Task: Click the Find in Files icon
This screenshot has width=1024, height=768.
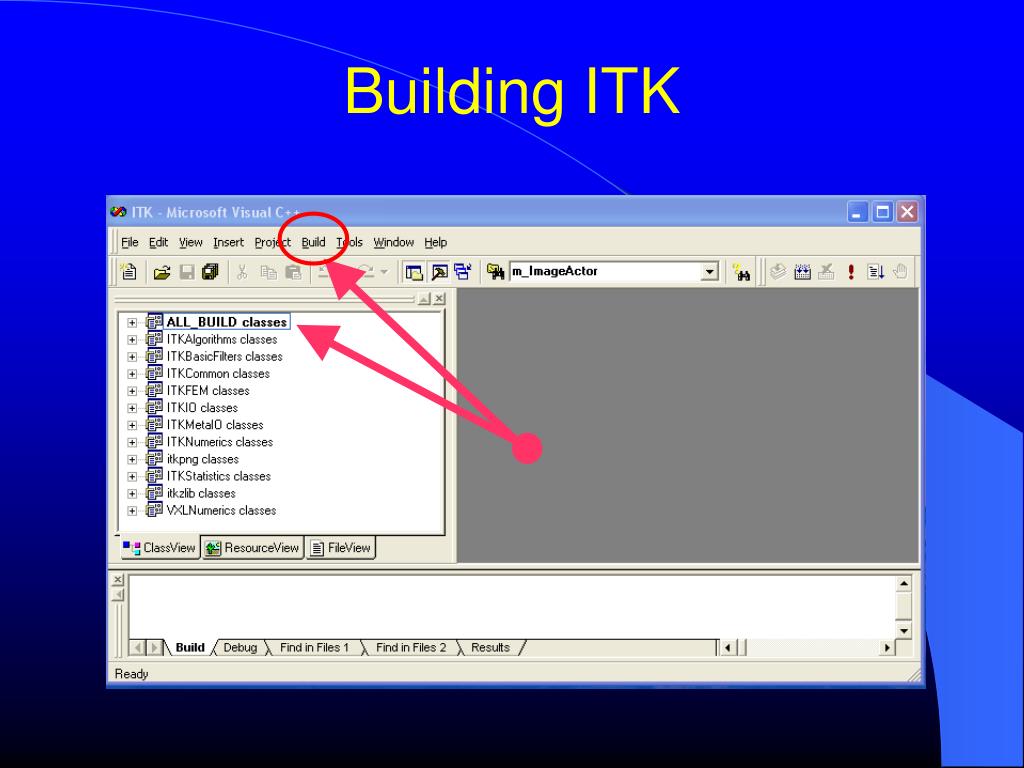Action: [x=496, y=272]
